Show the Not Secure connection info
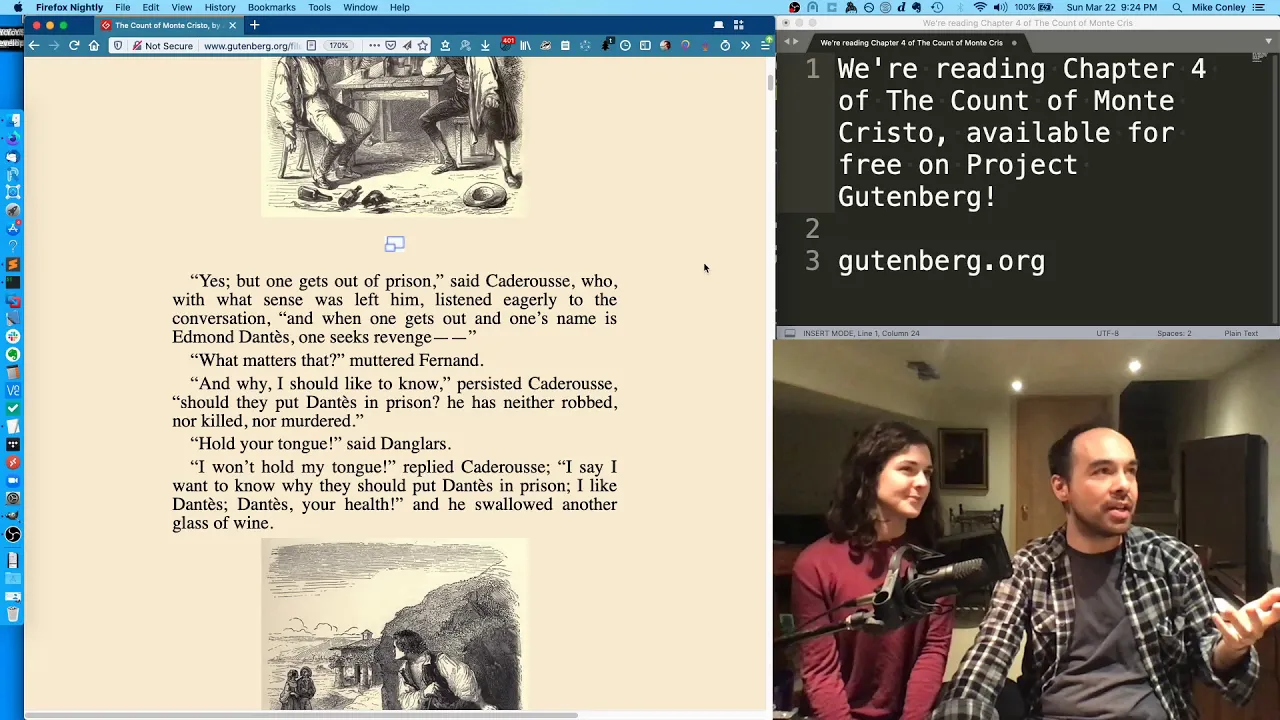1280x720 pixels. tap(162, 45)
